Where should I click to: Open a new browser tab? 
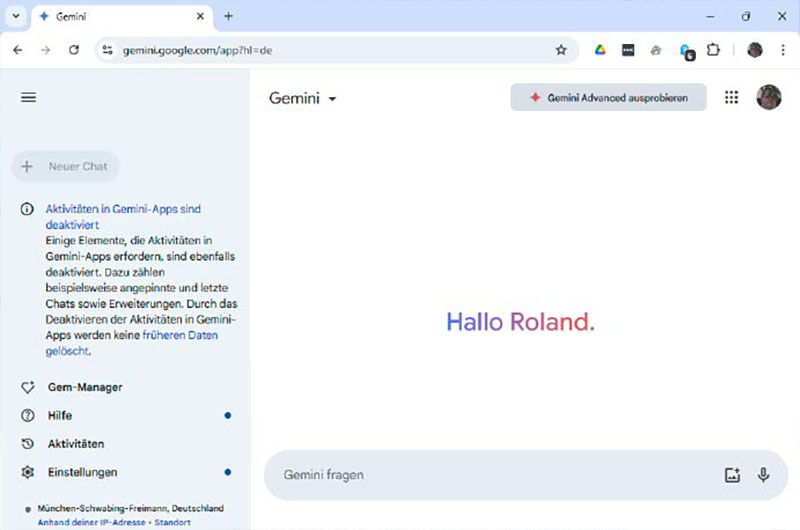tap(229, 16)
